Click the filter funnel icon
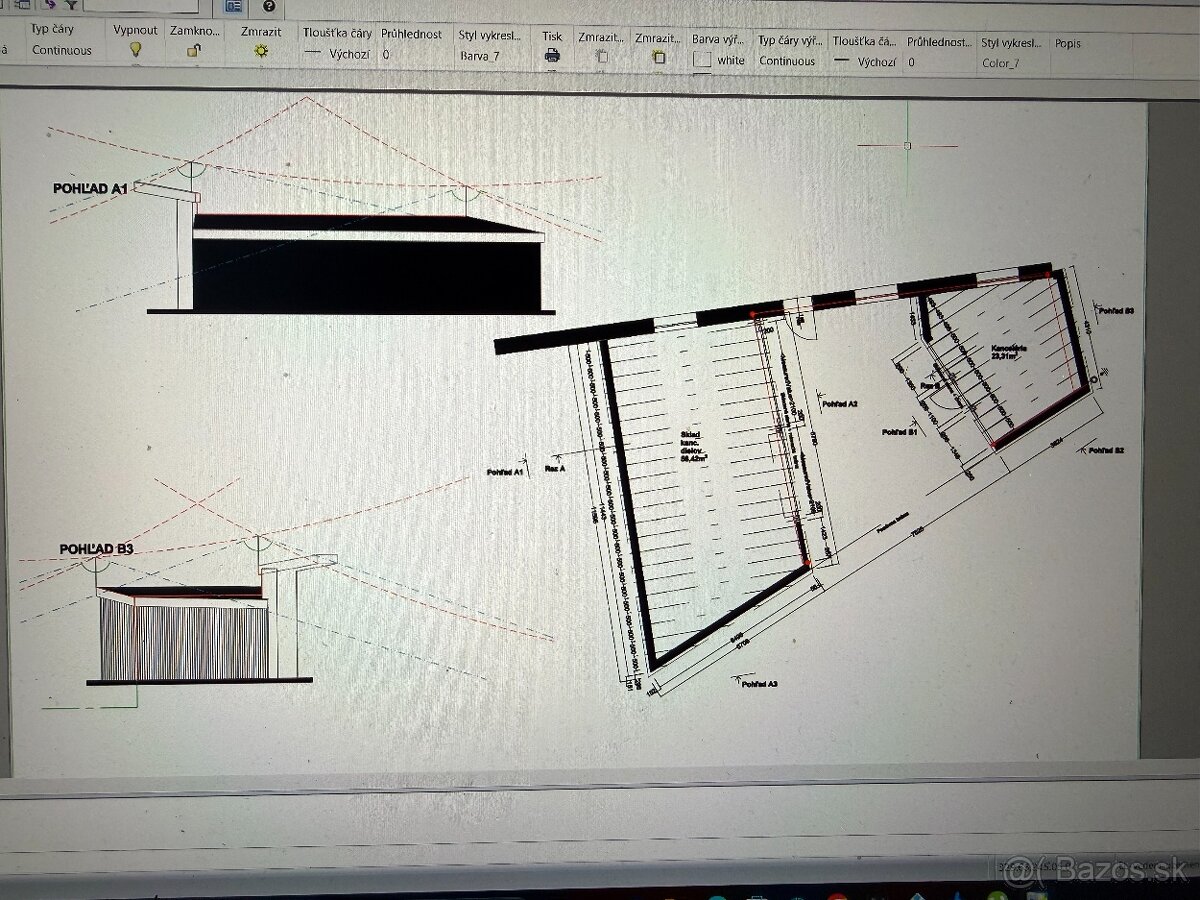 pyautogui.click(x=71, y=5)
